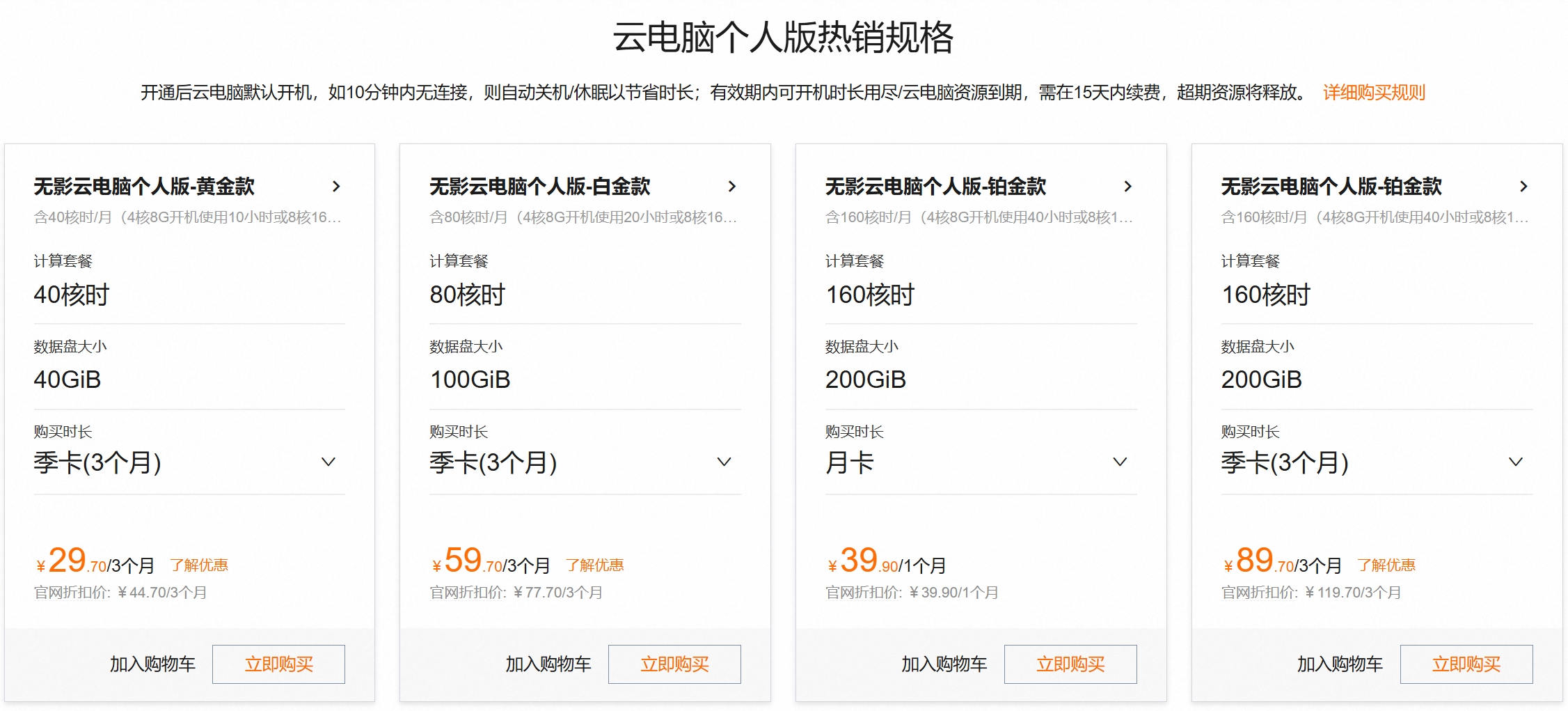This screenshot has width=1568, height=711.
Task: Click the 100GiB data disk value
Action: tap(470, 380)
